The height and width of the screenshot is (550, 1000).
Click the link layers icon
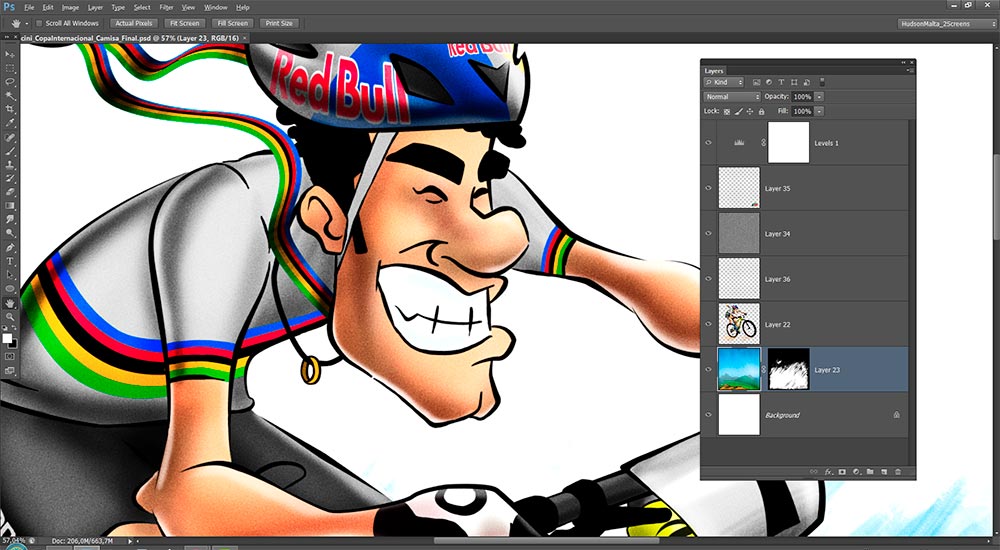click(813, 472)
